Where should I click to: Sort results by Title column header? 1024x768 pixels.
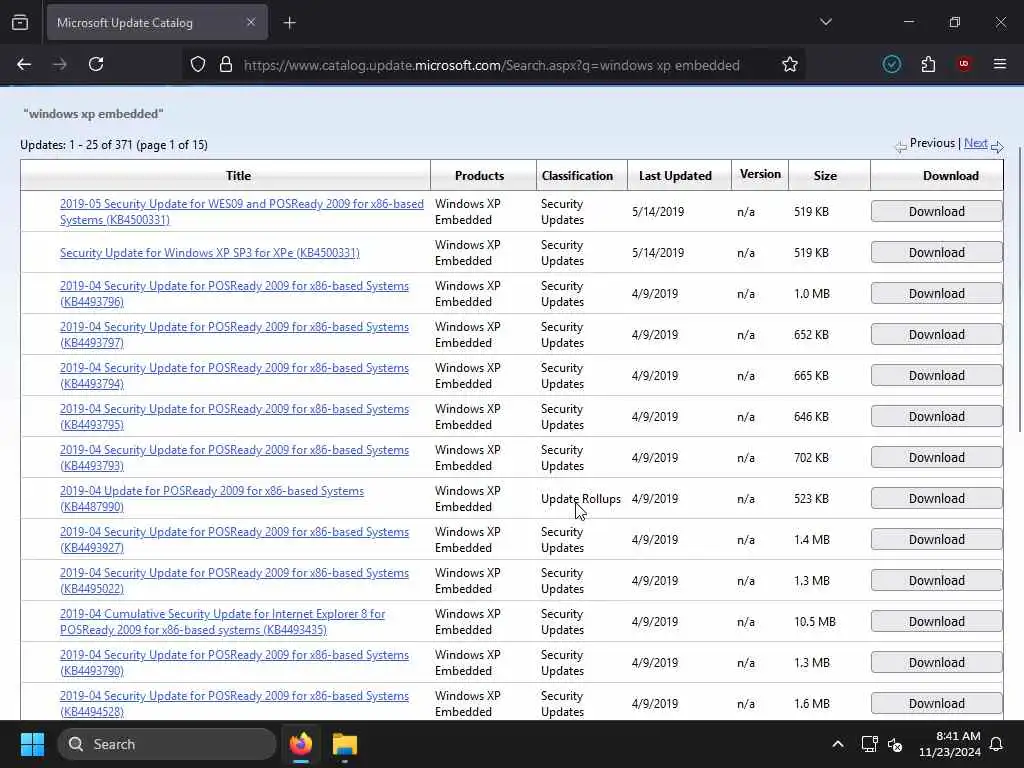238,176
